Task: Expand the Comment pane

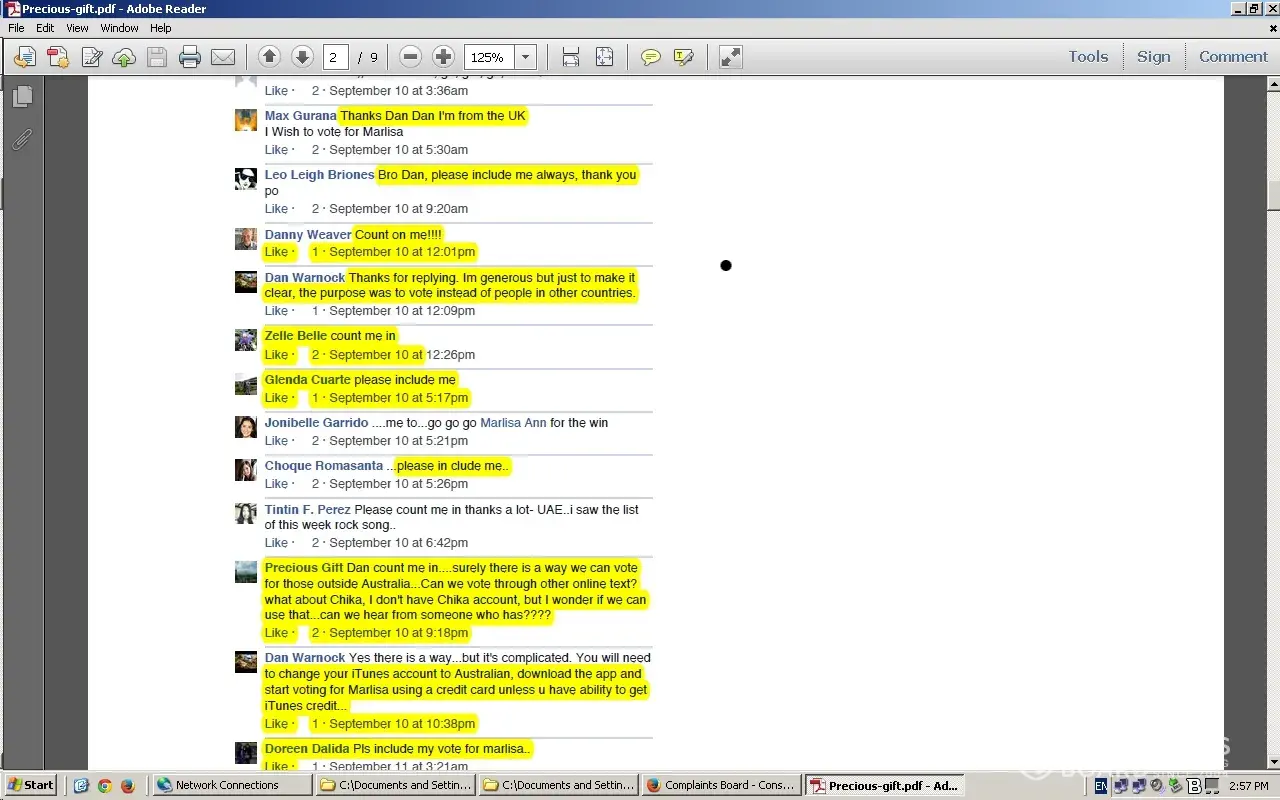Action: pyautogui.click(x=1233, y=57)
